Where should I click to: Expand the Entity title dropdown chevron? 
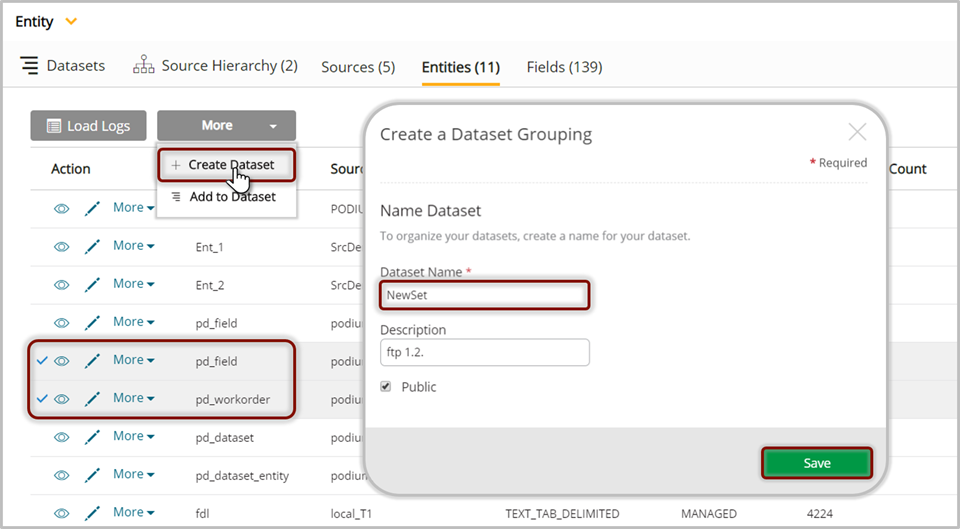point(70,21)
